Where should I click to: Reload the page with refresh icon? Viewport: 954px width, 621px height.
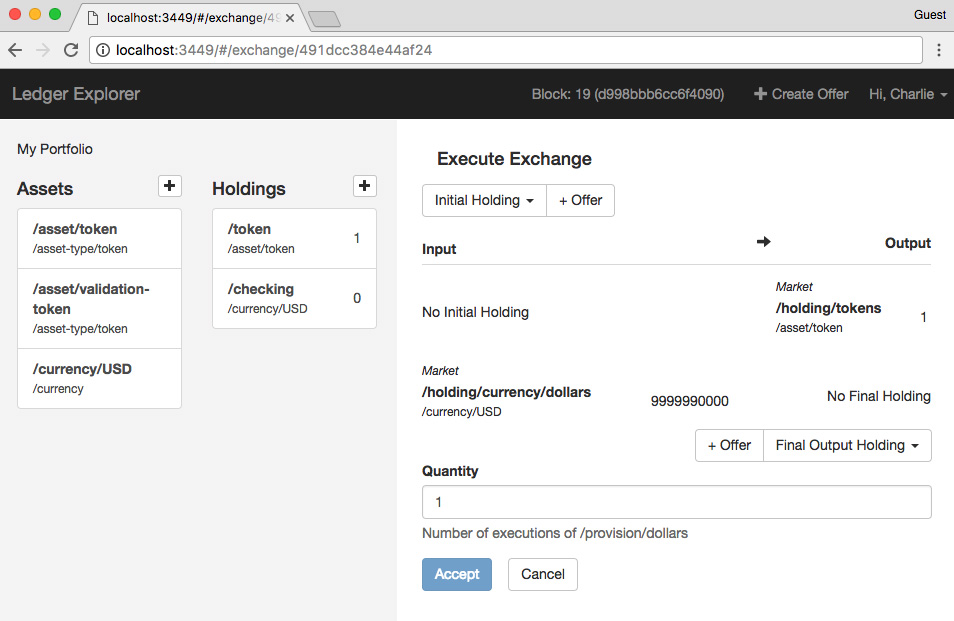[x=71, y=50]
